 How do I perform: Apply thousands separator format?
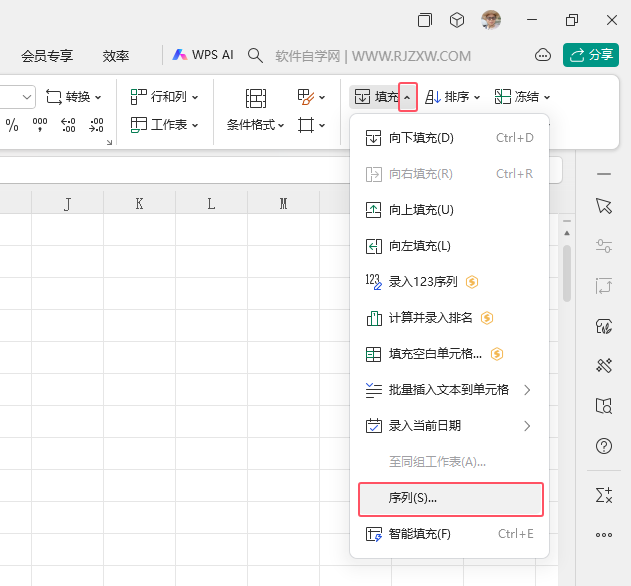tap(40, 125)
